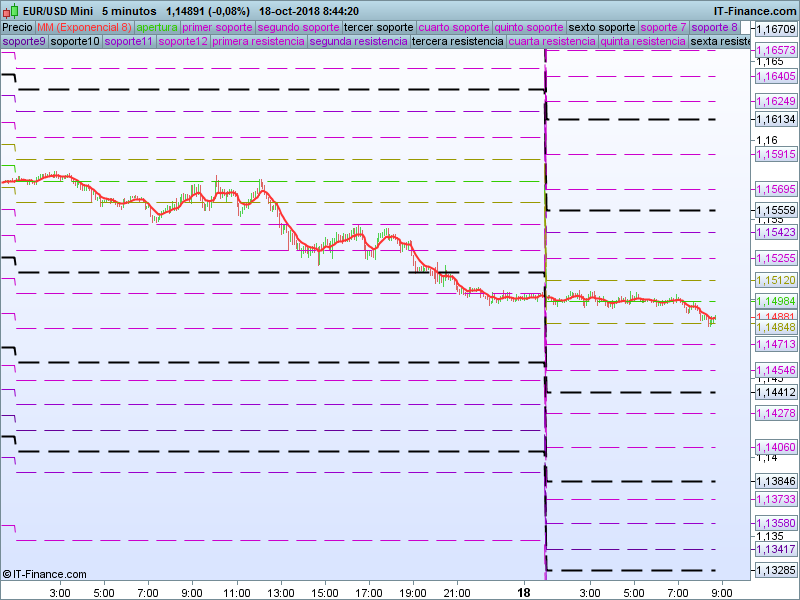800x600 pixels.
Task: Click the 13:00 label on the time axis
Action: point(281,593)
